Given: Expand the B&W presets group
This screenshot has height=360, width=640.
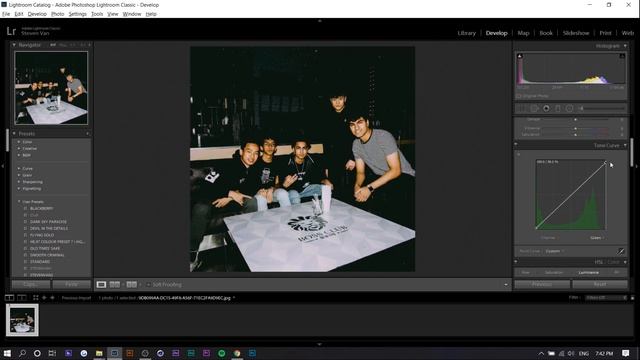Looking at the screenshot, I should coord(19,155).
